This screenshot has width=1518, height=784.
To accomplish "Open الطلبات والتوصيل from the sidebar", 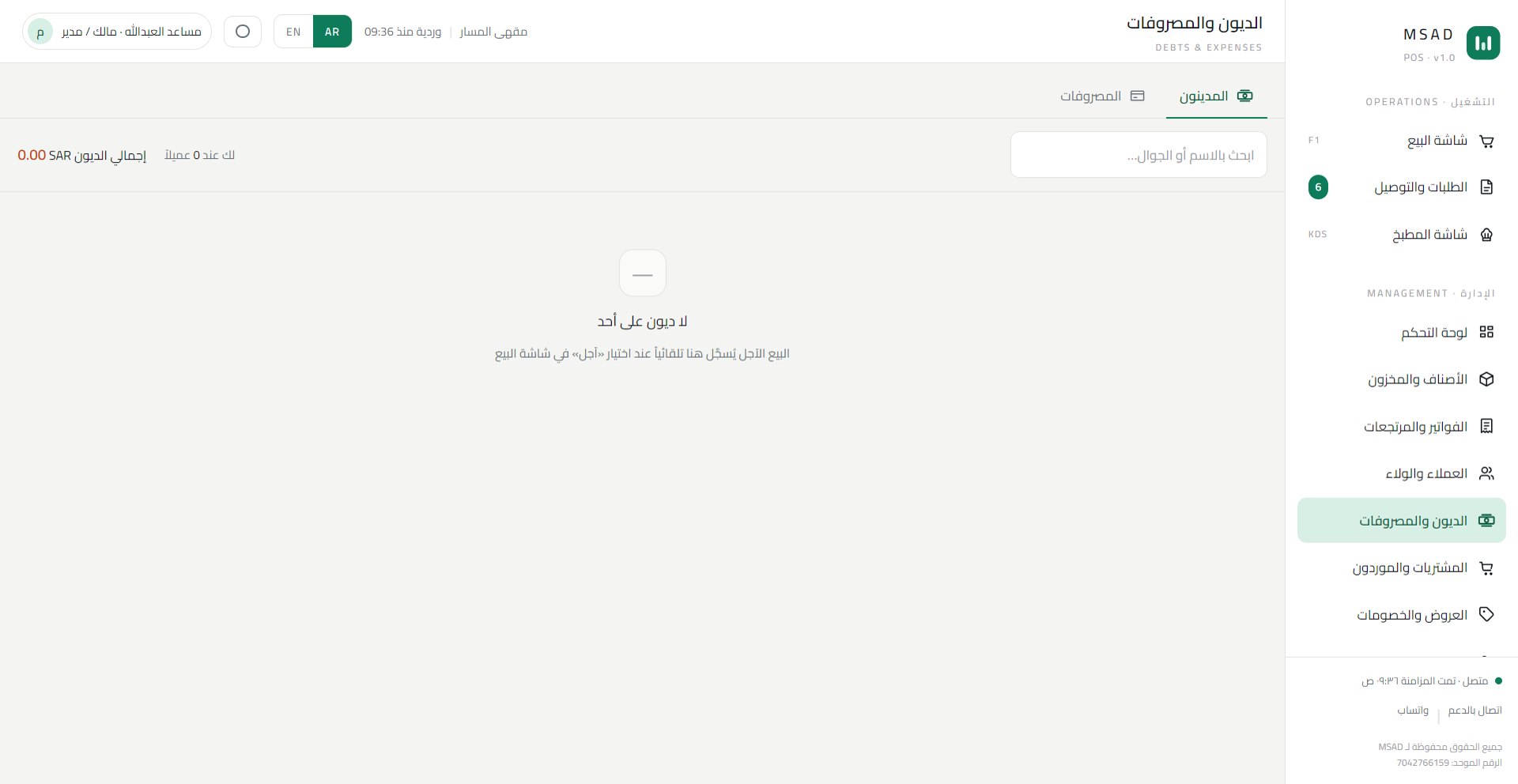I will (1402, 187).
